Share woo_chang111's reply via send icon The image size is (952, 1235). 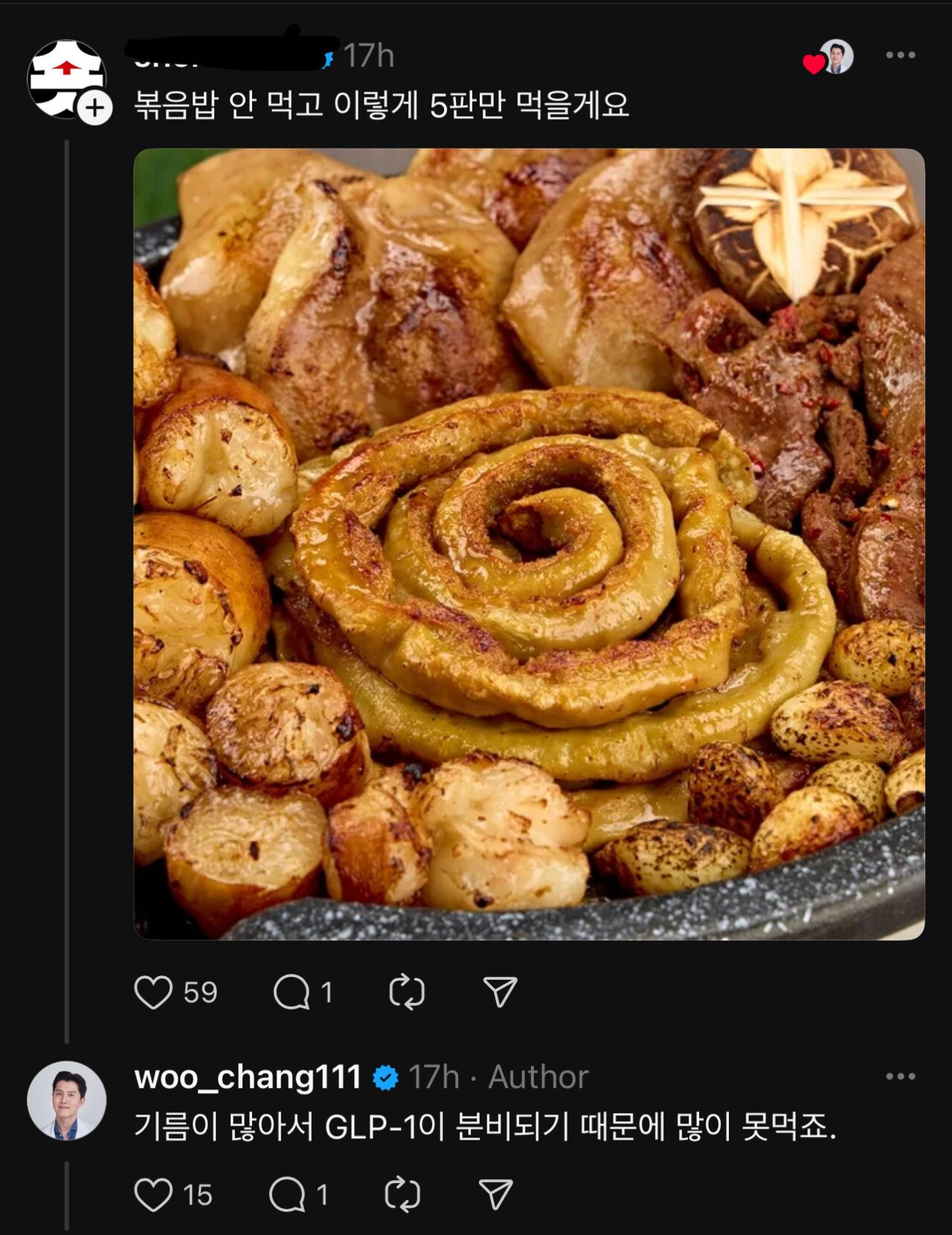[495, 1195]
